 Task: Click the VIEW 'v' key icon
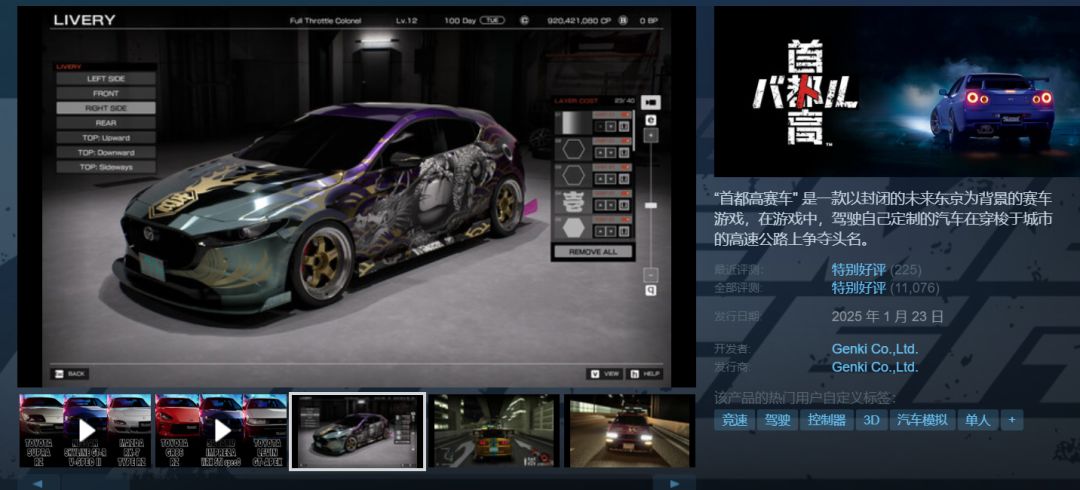pos(594,374)
